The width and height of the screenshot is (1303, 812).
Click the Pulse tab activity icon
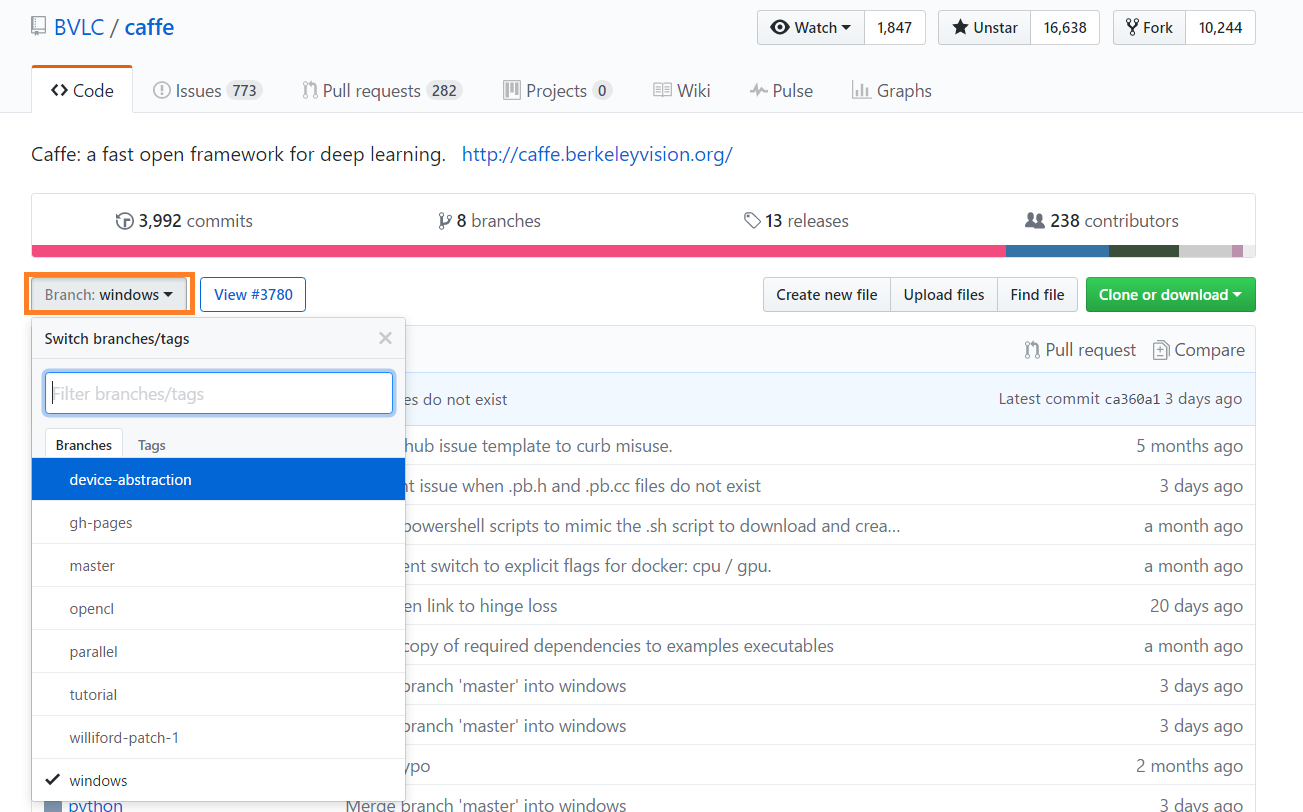pyautogui.click(x=758, y=90)
